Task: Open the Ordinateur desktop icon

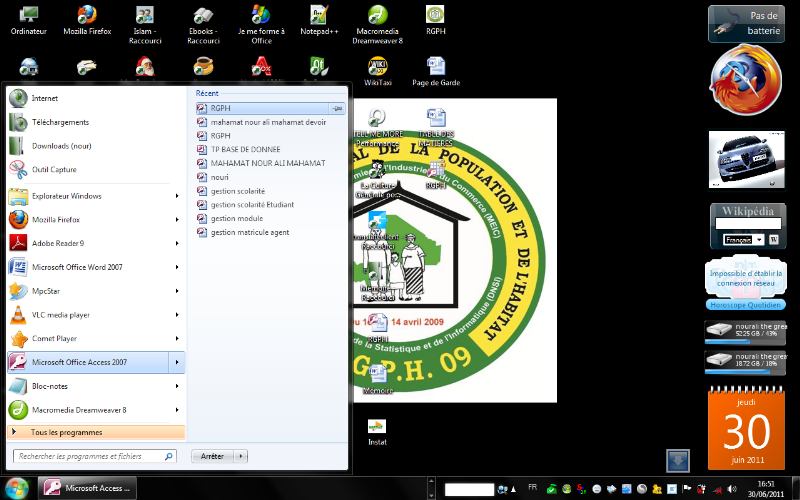Action: 29,16
